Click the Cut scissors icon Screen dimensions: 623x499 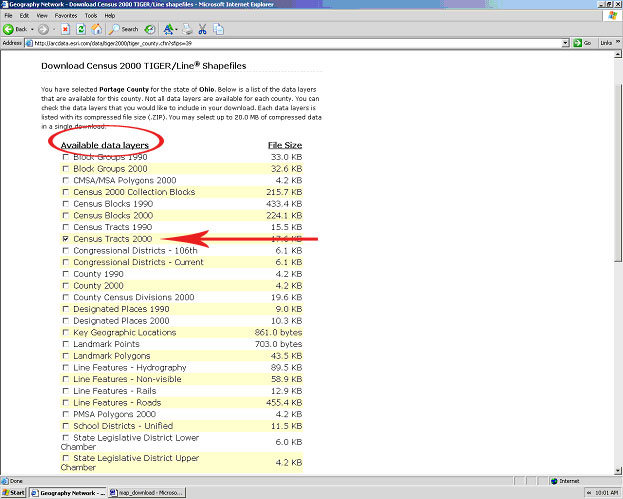(x=203, y=29)
